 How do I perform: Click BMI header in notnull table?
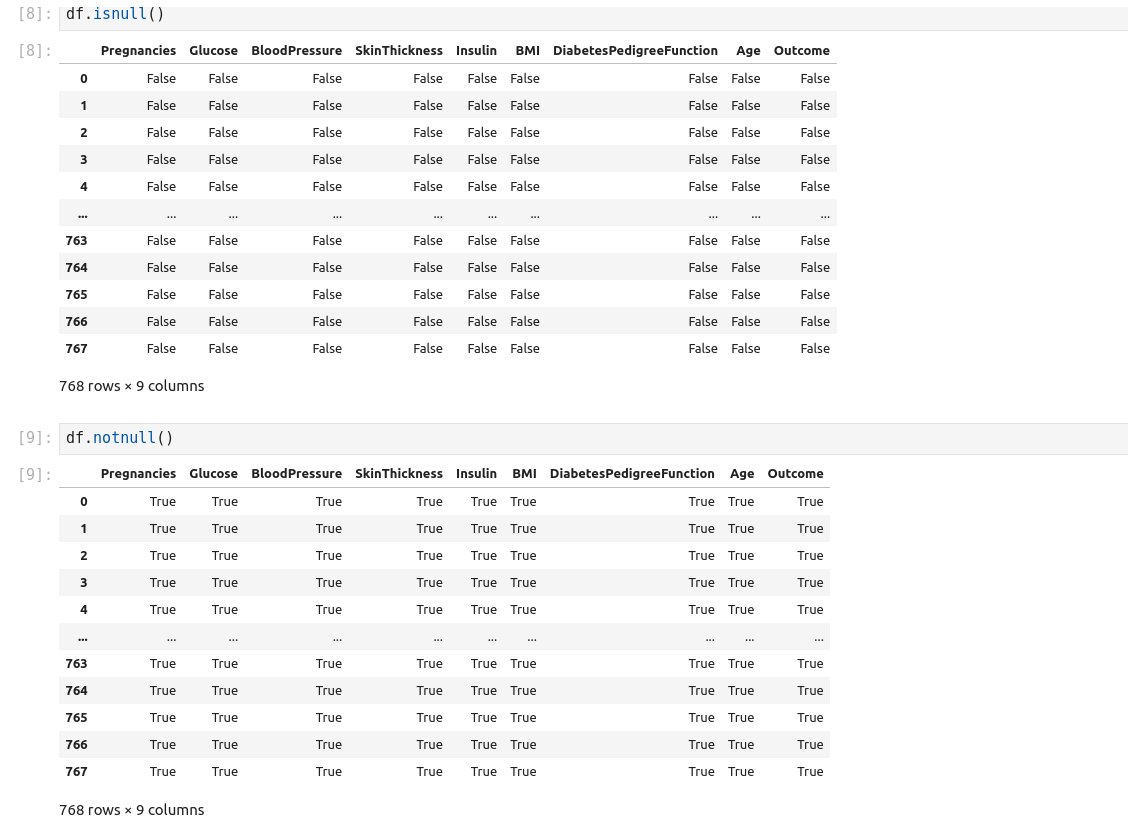524,474
